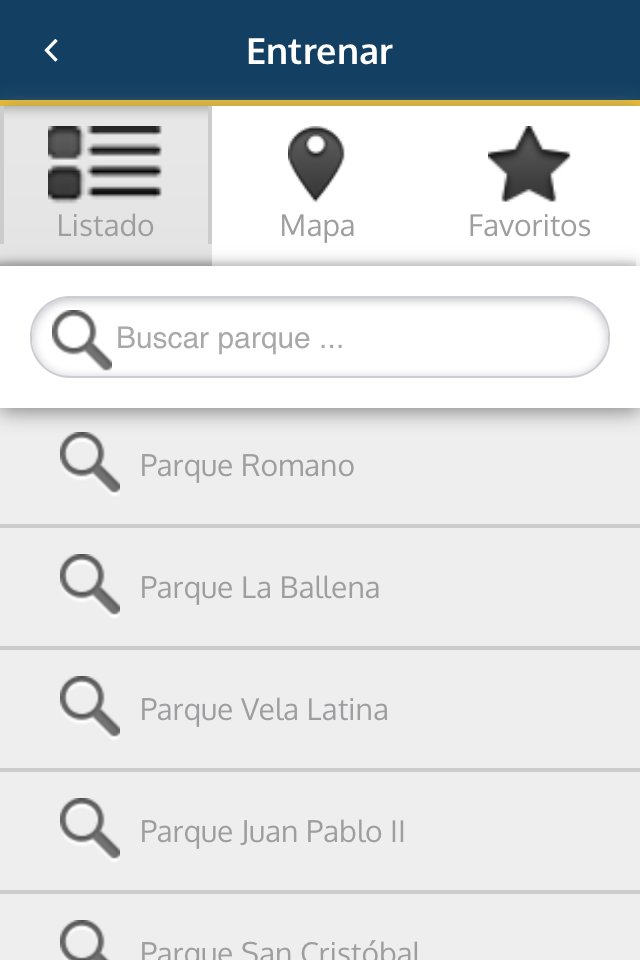Open Parque La Ballena entry
The width and height of the screenshot is (640, 960).
click(320, 587)
